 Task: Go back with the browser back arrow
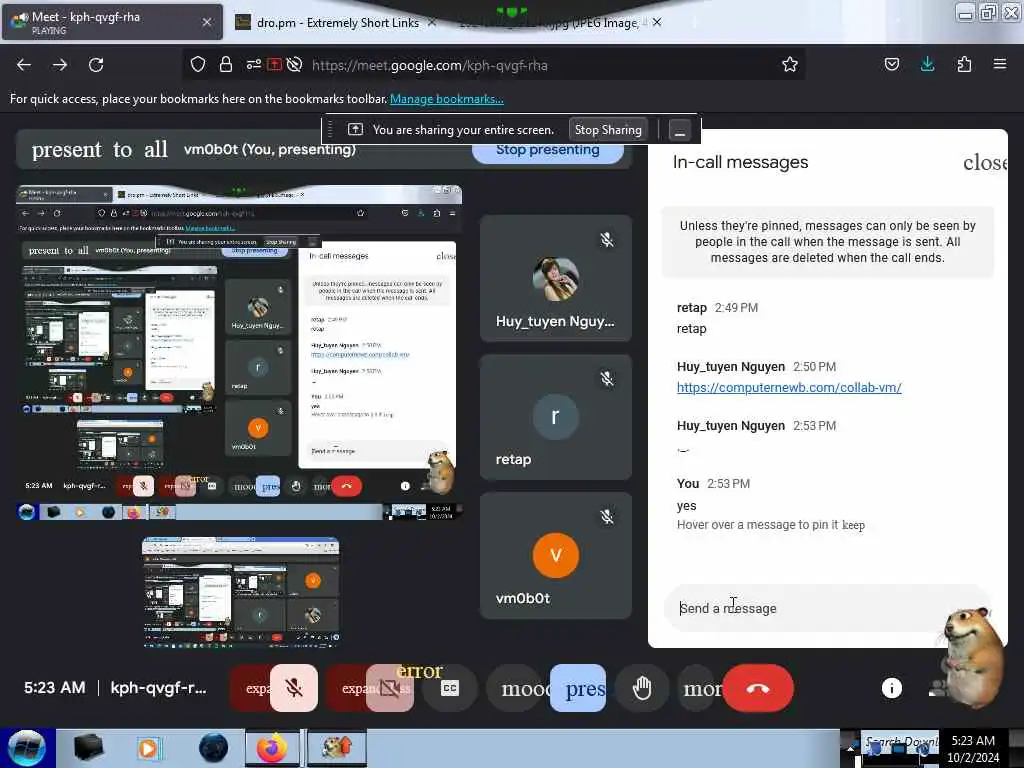24,65
